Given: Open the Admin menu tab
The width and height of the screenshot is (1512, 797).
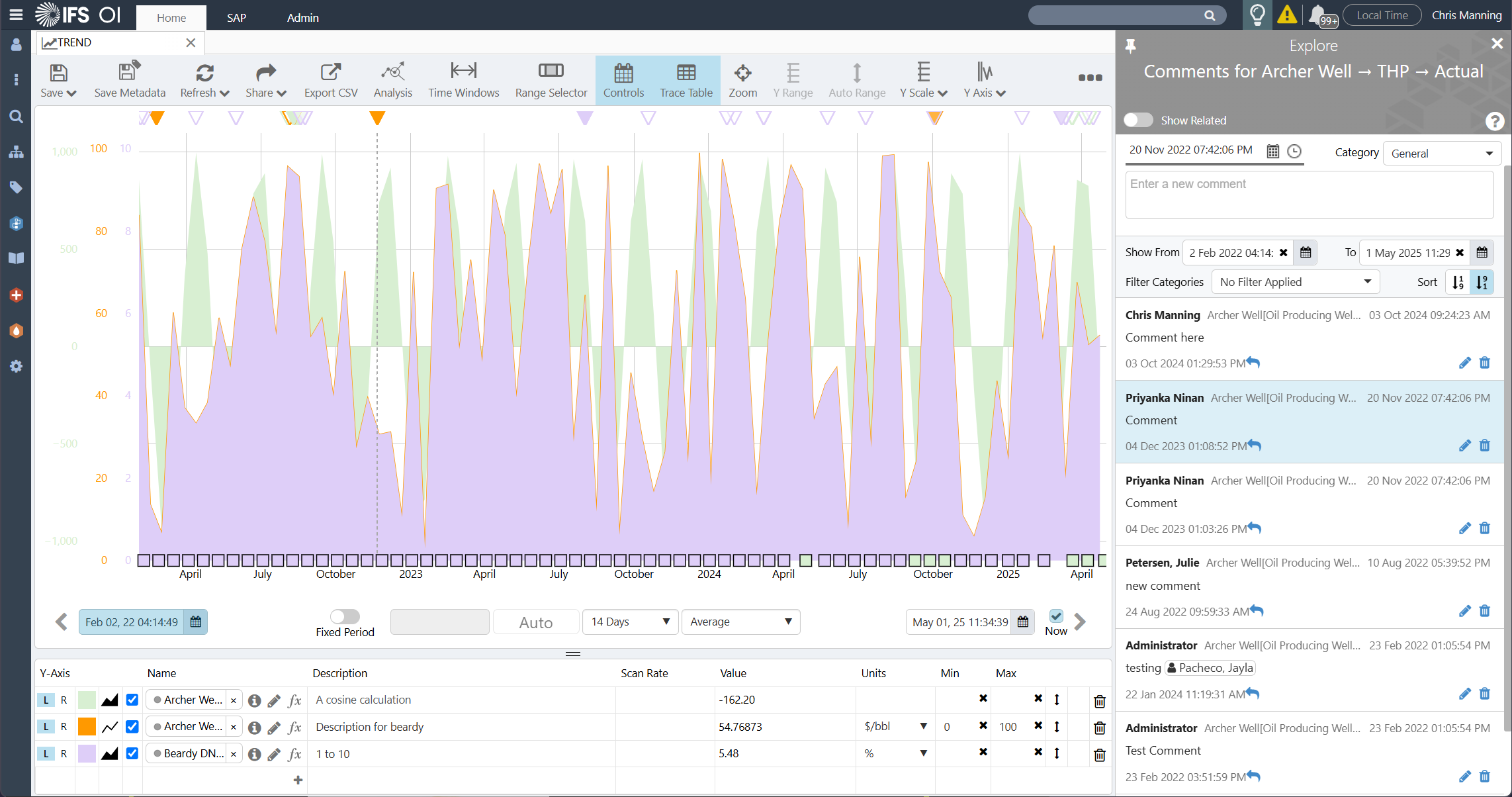Looking at the screenshot, I should click(x=302, y=18).
